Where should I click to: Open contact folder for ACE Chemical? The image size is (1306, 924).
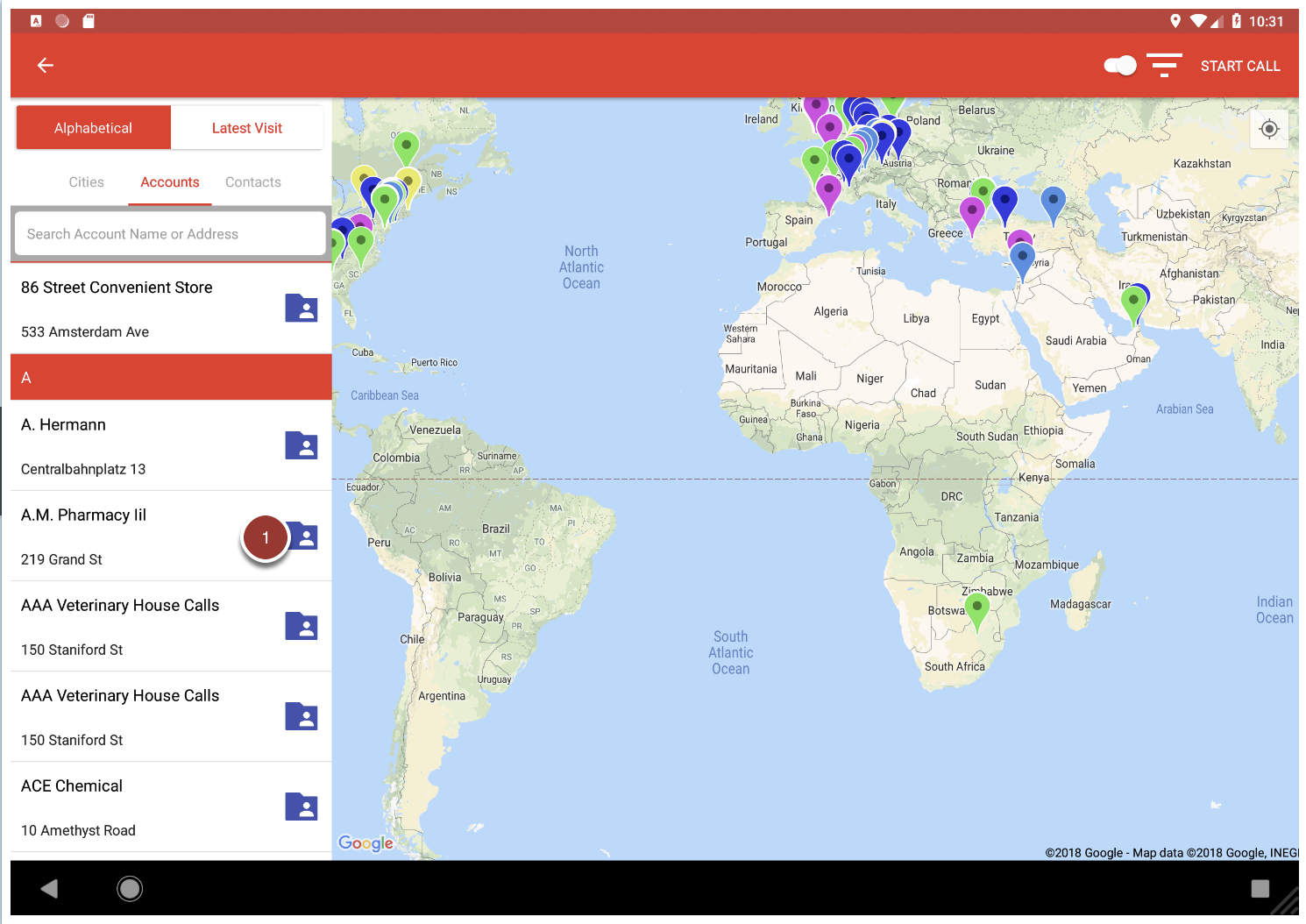click(301, 807)
